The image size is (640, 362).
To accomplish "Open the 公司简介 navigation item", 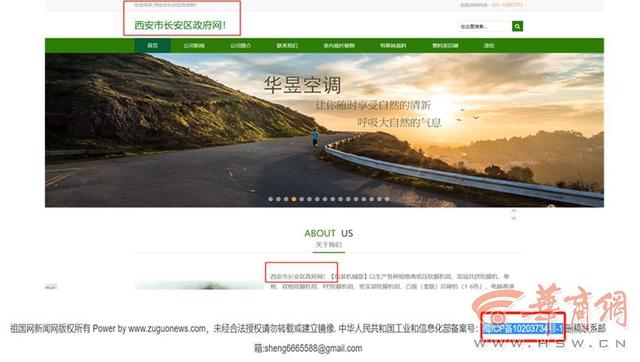I will [240, 45].
